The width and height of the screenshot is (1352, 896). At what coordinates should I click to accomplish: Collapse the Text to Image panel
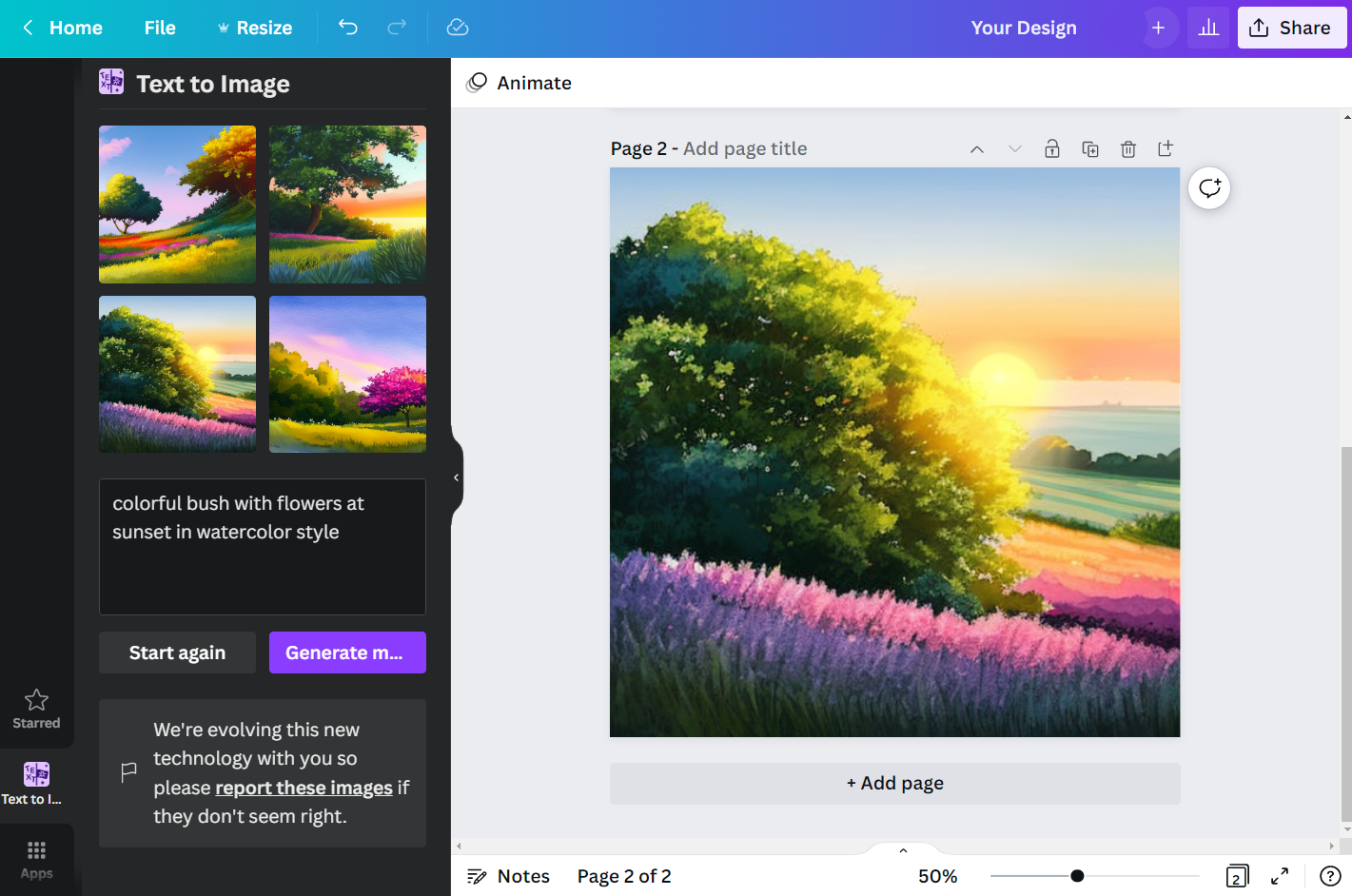pos(456,477)
